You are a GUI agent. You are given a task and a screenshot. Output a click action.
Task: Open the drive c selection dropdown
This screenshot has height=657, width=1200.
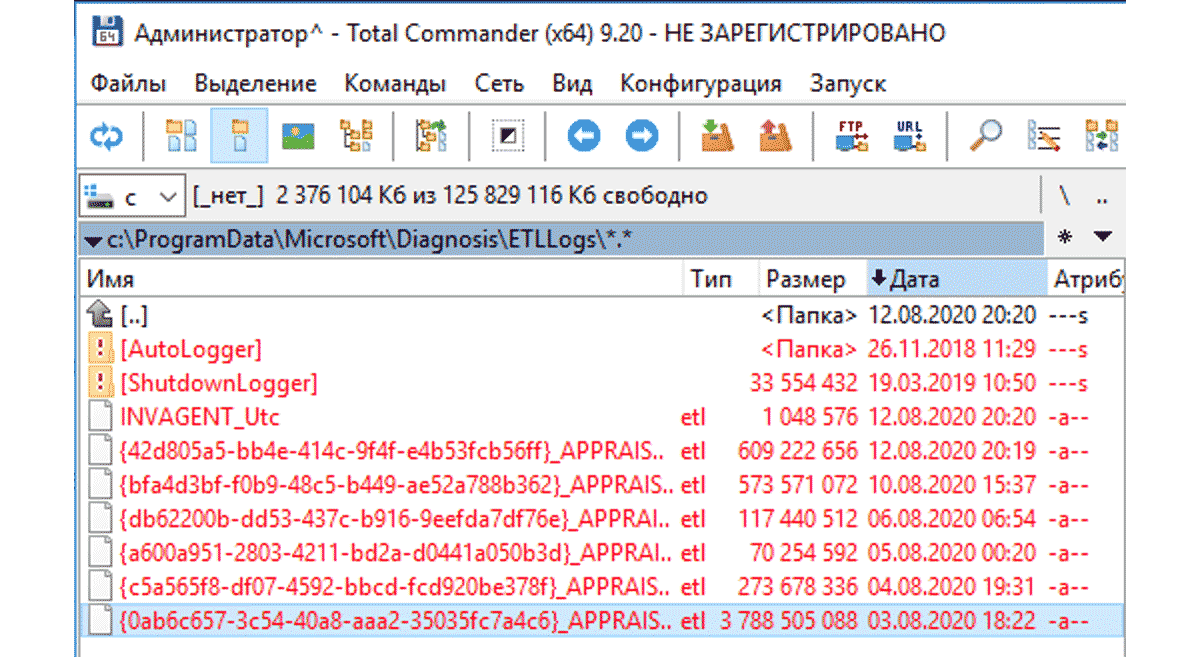point(131,196)
